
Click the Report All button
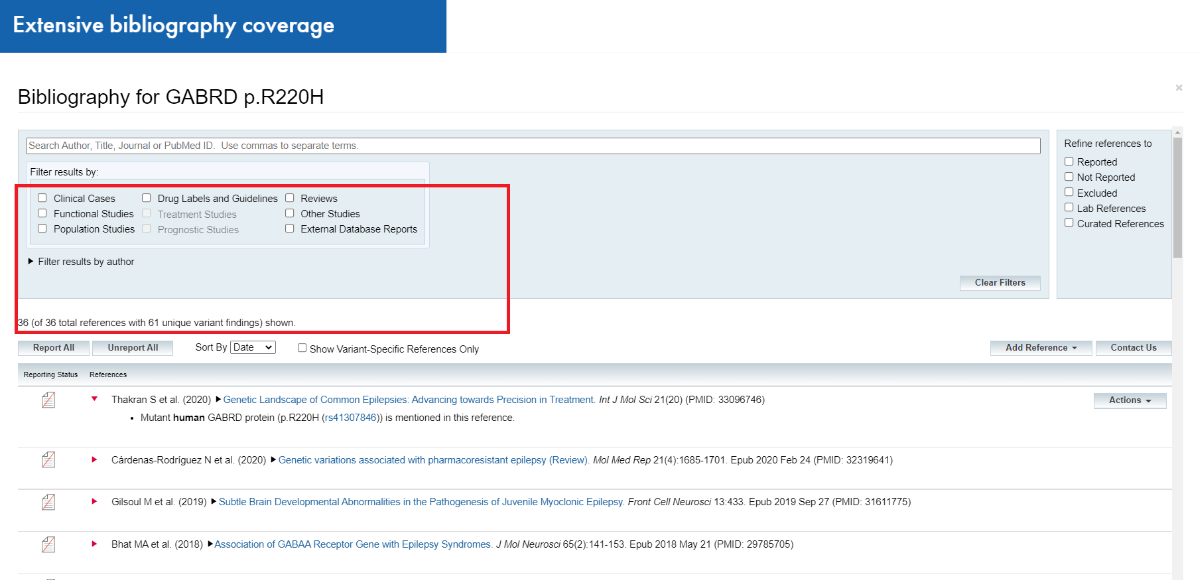coord(54,348)
